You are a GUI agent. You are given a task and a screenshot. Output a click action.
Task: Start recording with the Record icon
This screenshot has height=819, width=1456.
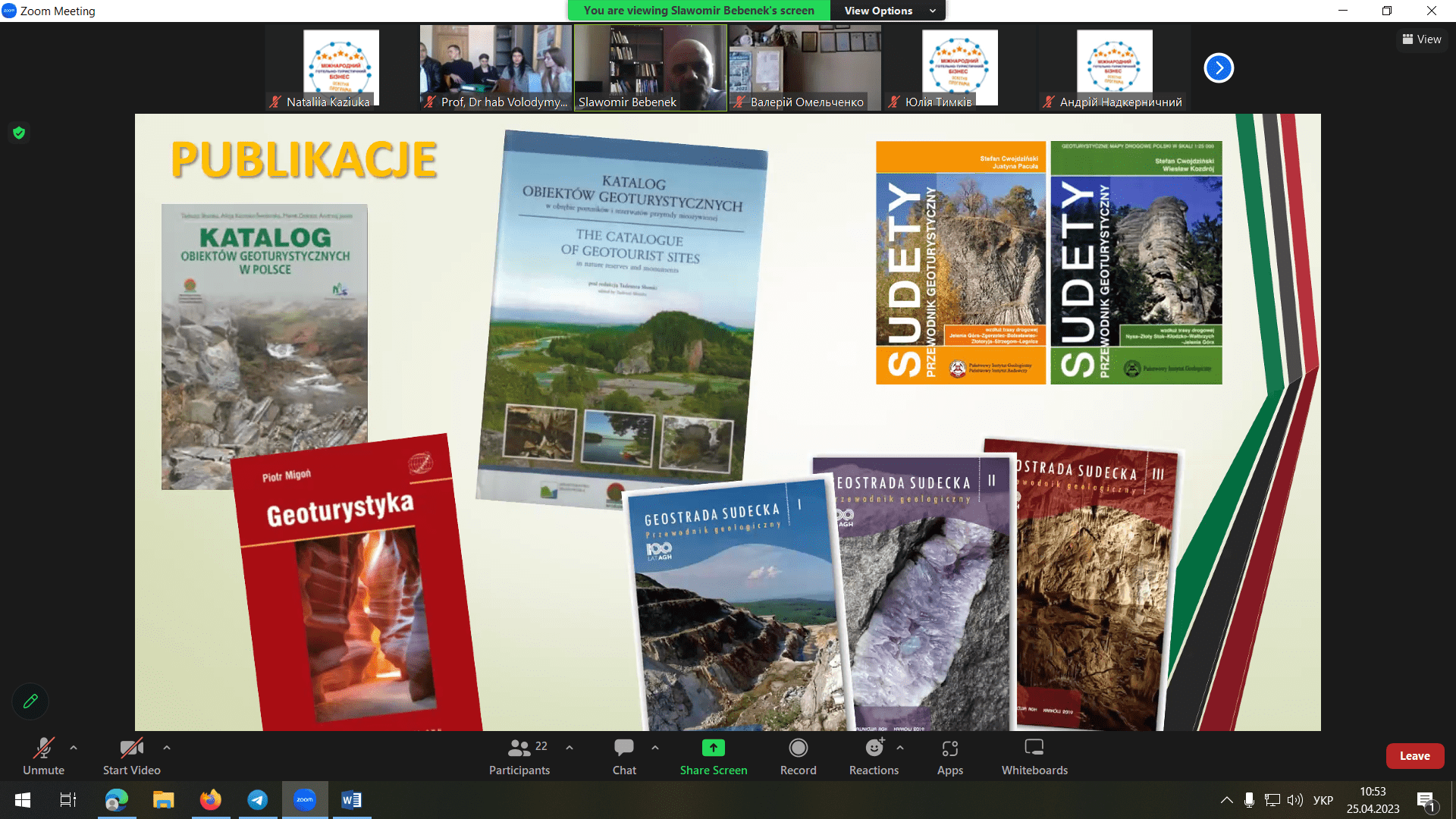(798, 748)
